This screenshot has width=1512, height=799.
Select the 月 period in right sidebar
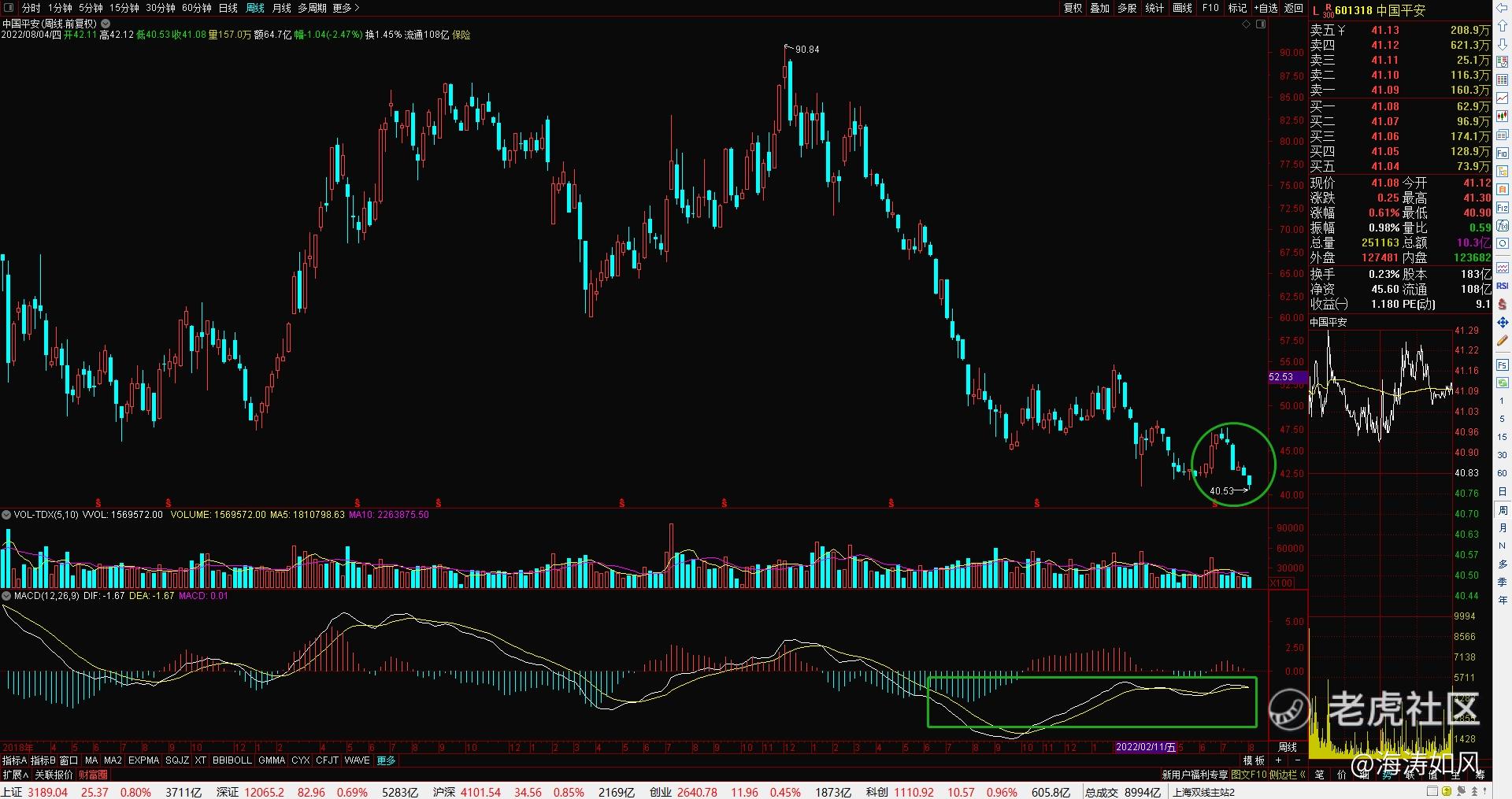(x=1502, y=527)
